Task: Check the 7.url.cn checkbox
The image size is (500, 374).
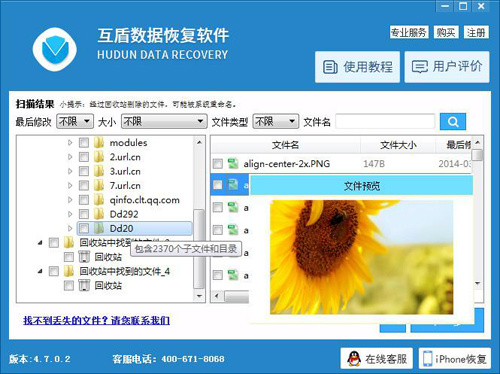Action: pos(84,186)
